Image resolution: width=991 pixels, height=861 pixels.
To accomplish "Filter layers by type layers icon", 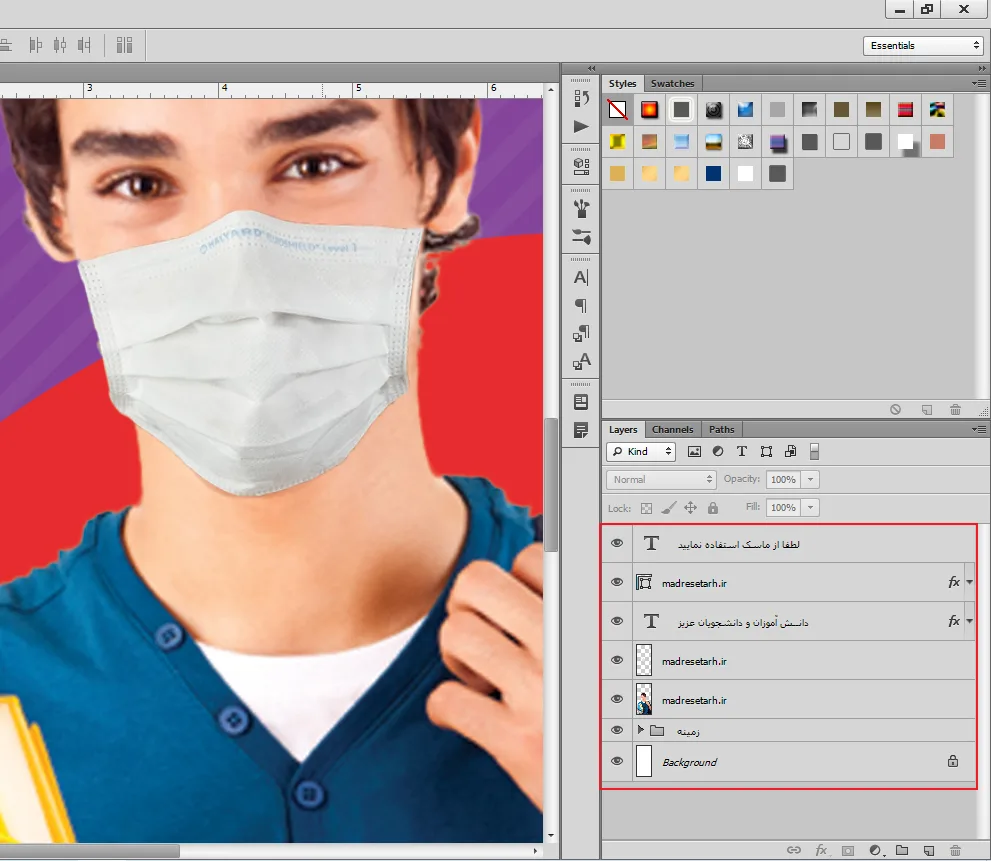I will [742, 451].
